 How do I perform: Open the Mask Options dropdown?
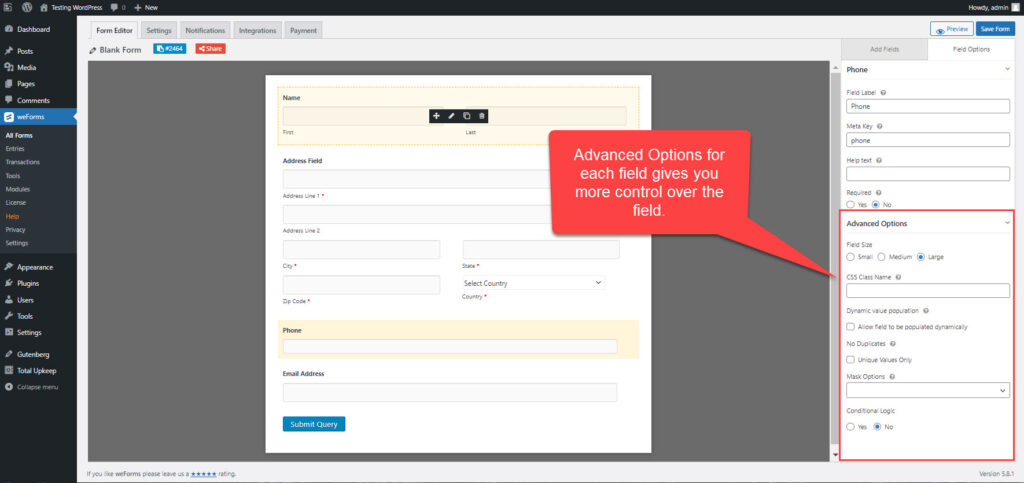point(928,390)
